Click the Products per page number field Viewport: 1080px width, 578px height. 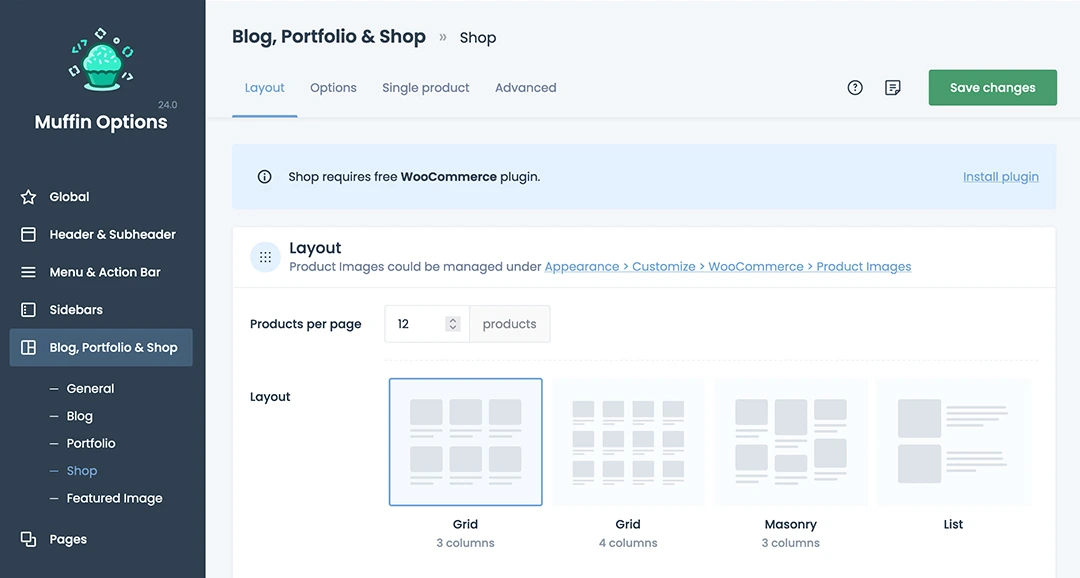[415, 324]
